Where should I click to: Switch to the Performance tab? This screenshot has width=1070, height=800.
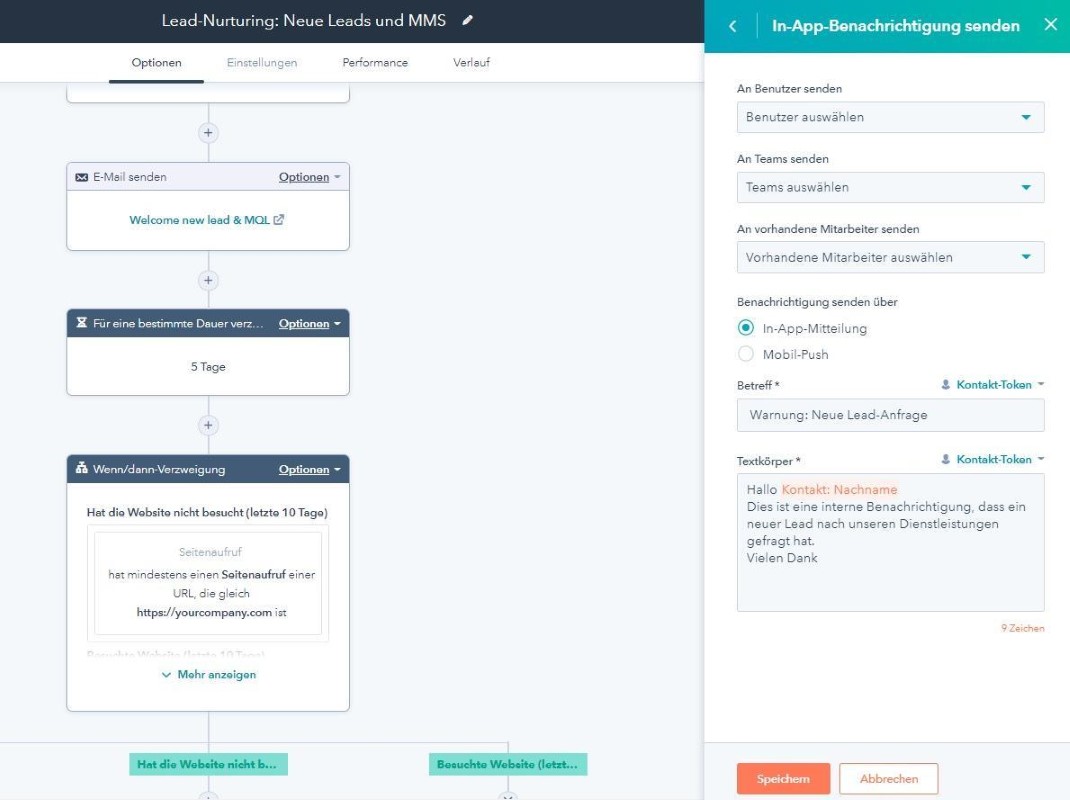click(375, 63)
